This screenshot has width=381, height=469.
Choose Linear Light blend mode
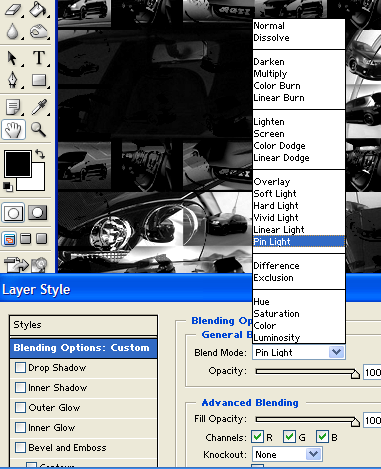(x=299, y=230)
